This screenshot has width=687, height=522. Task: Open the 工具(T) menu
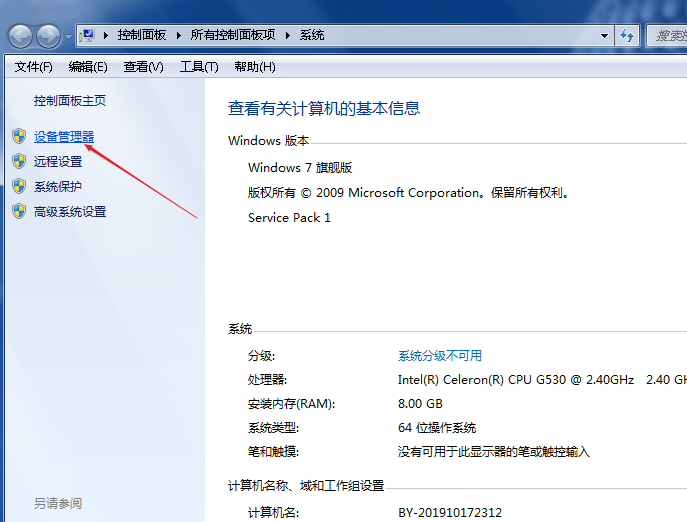point(199,67)
